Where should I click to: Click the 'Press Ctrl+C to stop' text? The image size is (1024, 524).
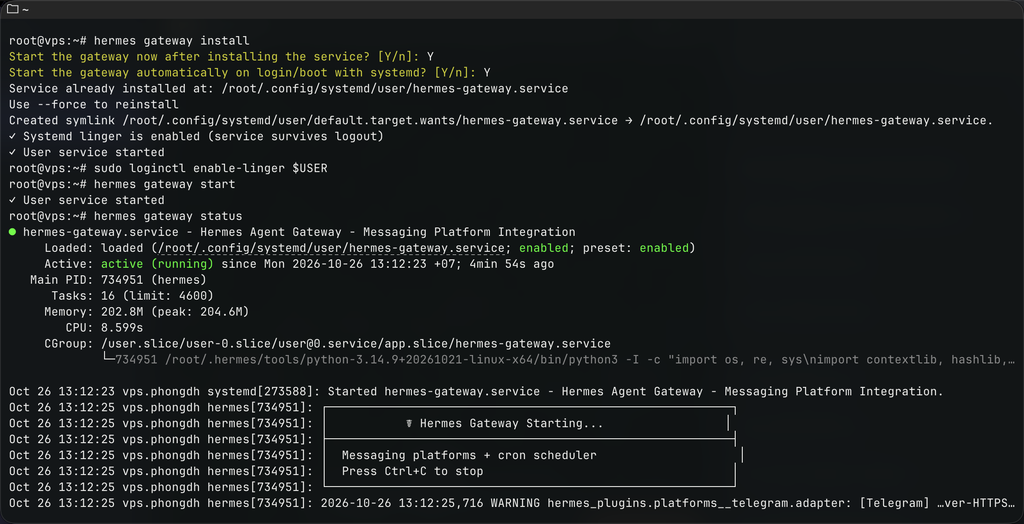point(413,471)
